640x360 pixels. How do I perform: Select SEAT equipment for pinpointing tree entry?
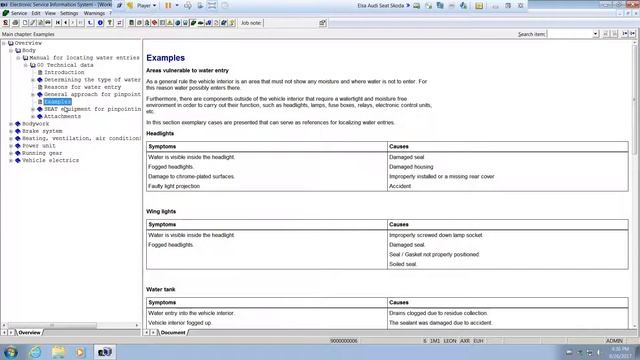(x=92, y=109)
